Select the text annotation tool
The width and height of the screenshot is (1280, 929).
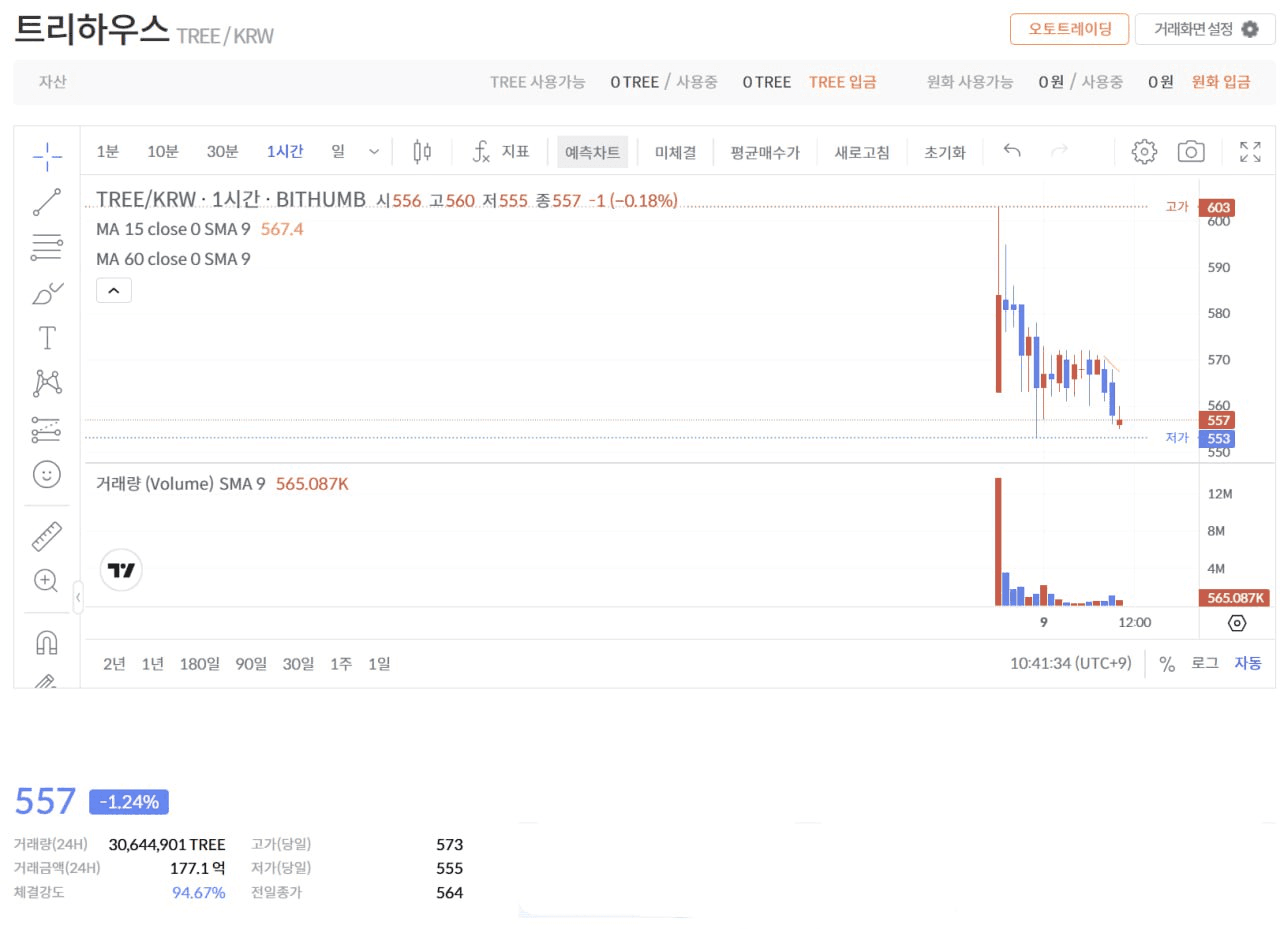(x=47, y=338)
